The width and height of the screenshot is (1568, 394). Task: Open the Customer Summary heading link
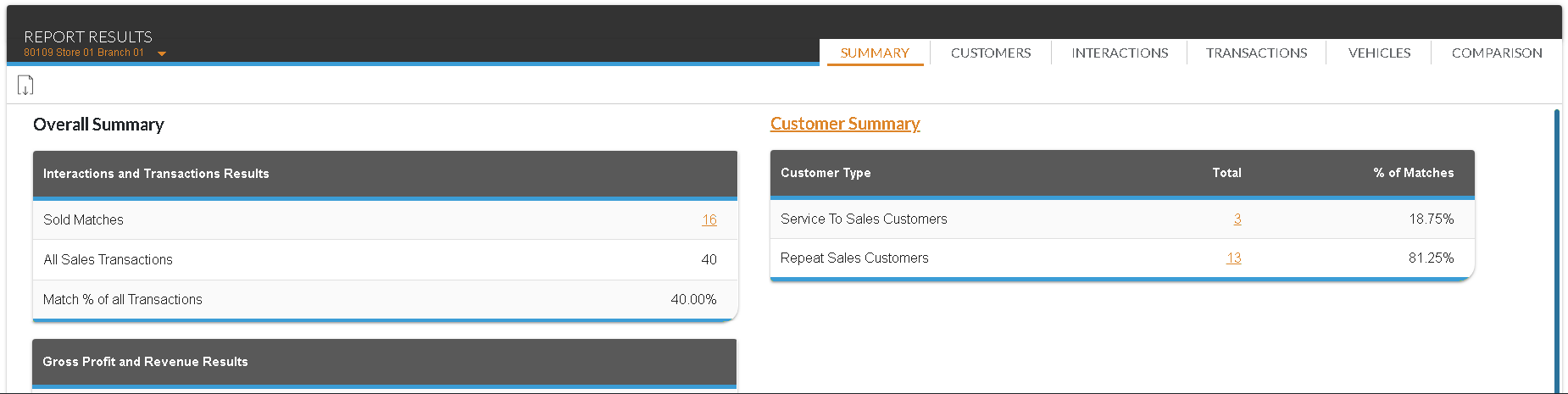[844, 124]
